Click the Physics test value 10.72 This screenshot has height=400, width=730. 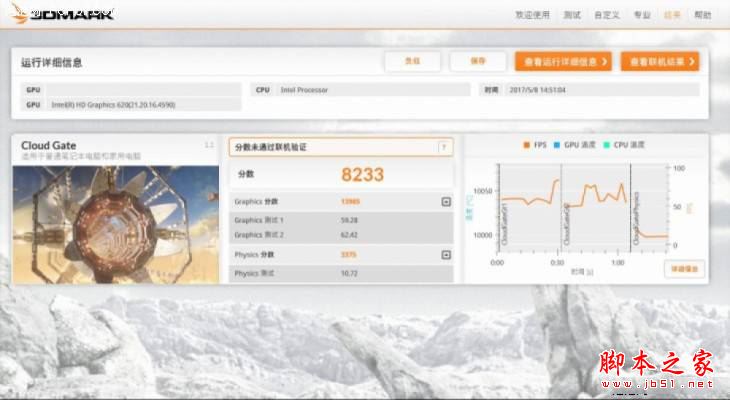(349, 273)
